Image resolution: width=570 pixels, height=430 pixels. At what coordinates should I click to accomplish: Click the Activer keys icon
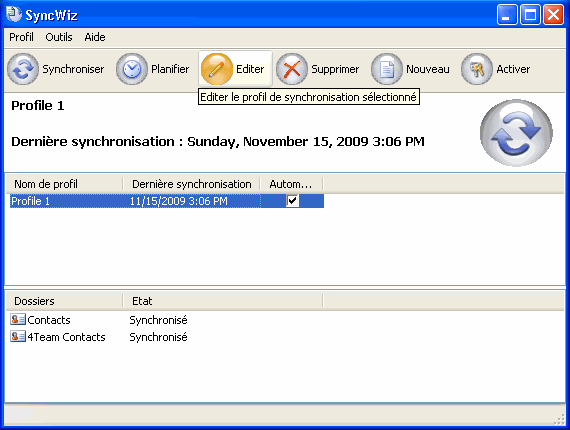[477, 69]
